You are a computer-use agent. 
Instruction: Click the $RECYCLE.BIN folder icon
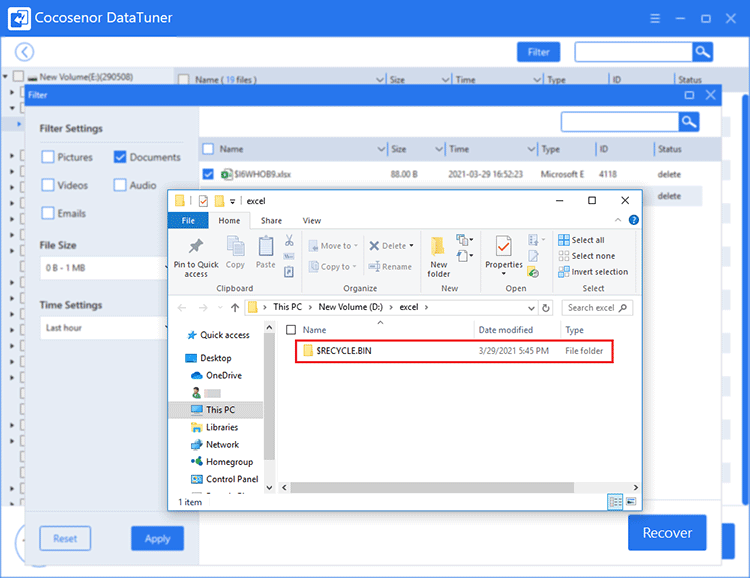tap(308, 351)
